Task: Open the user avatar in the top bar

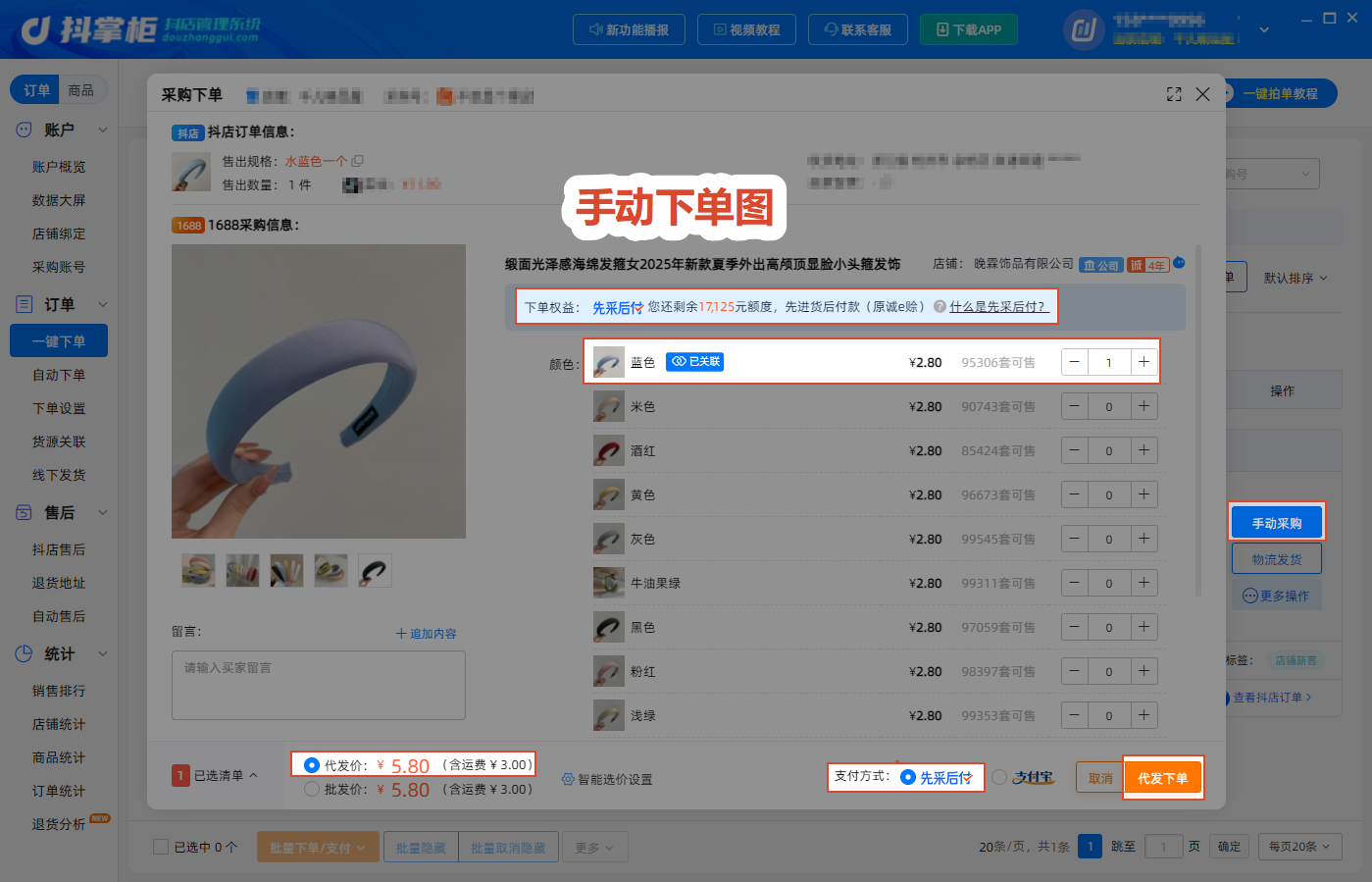Action: coord(1084,29)
